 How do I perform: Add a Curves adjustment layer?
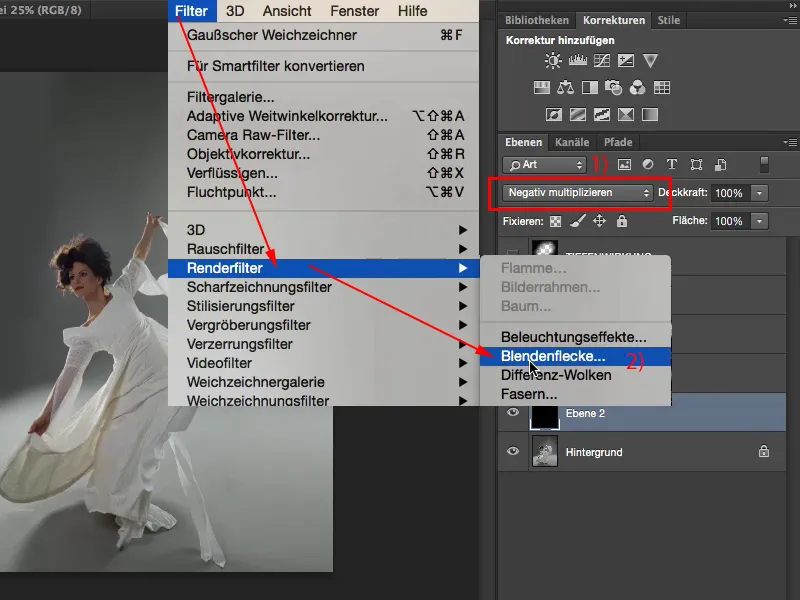pos(602,61)
